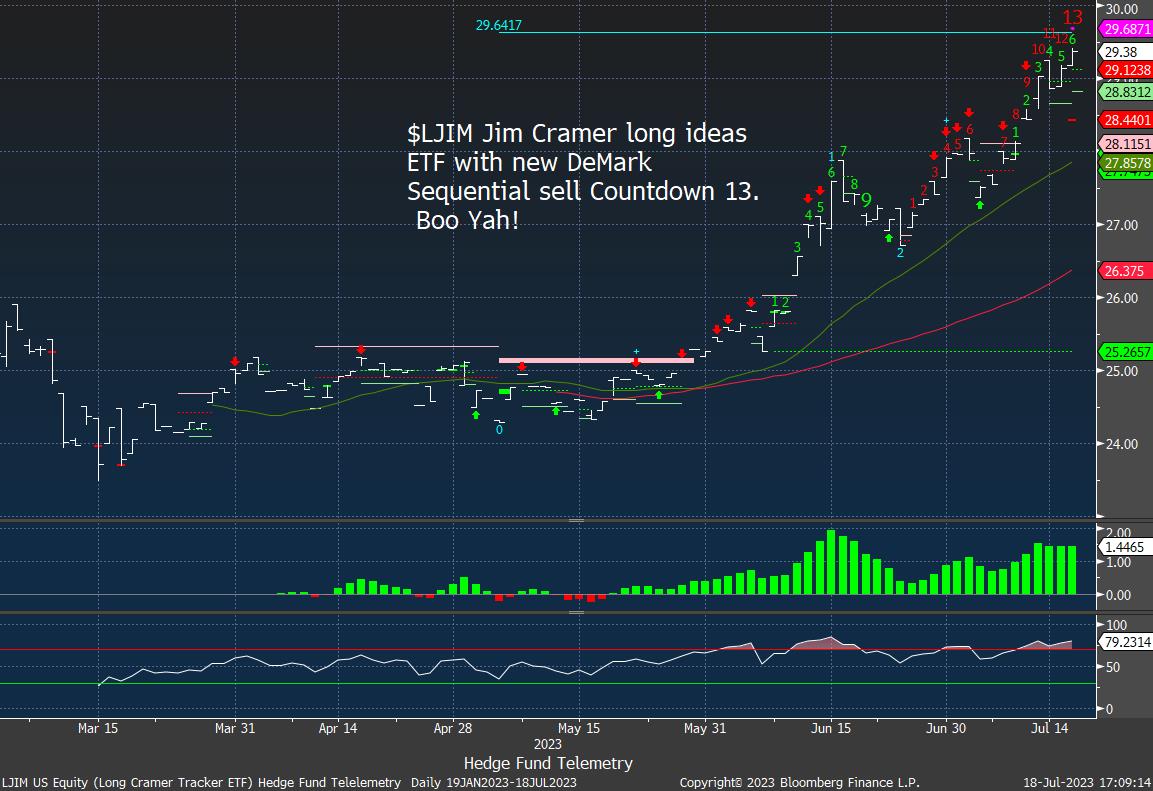The height and width of the screenshot is (791, 1153).
Task: Select the 24.00 price axis tick
Action: pyautogui.click(x=1122, y=444)
